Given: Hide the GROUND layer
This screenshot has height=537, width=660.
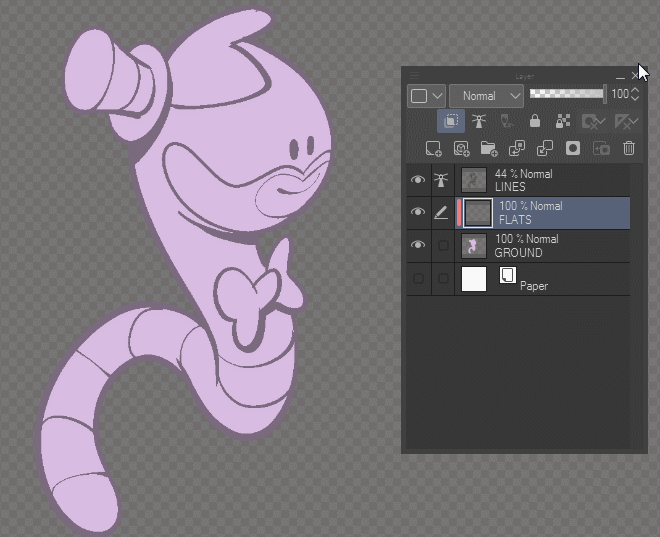Looking at the screenshot, I should (x=418, y=245).
